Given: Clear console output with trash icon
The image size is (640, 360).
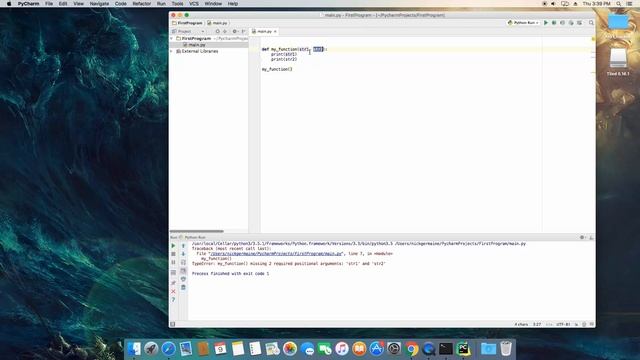Looking at the screenshot, I should (x=183, y=287).
